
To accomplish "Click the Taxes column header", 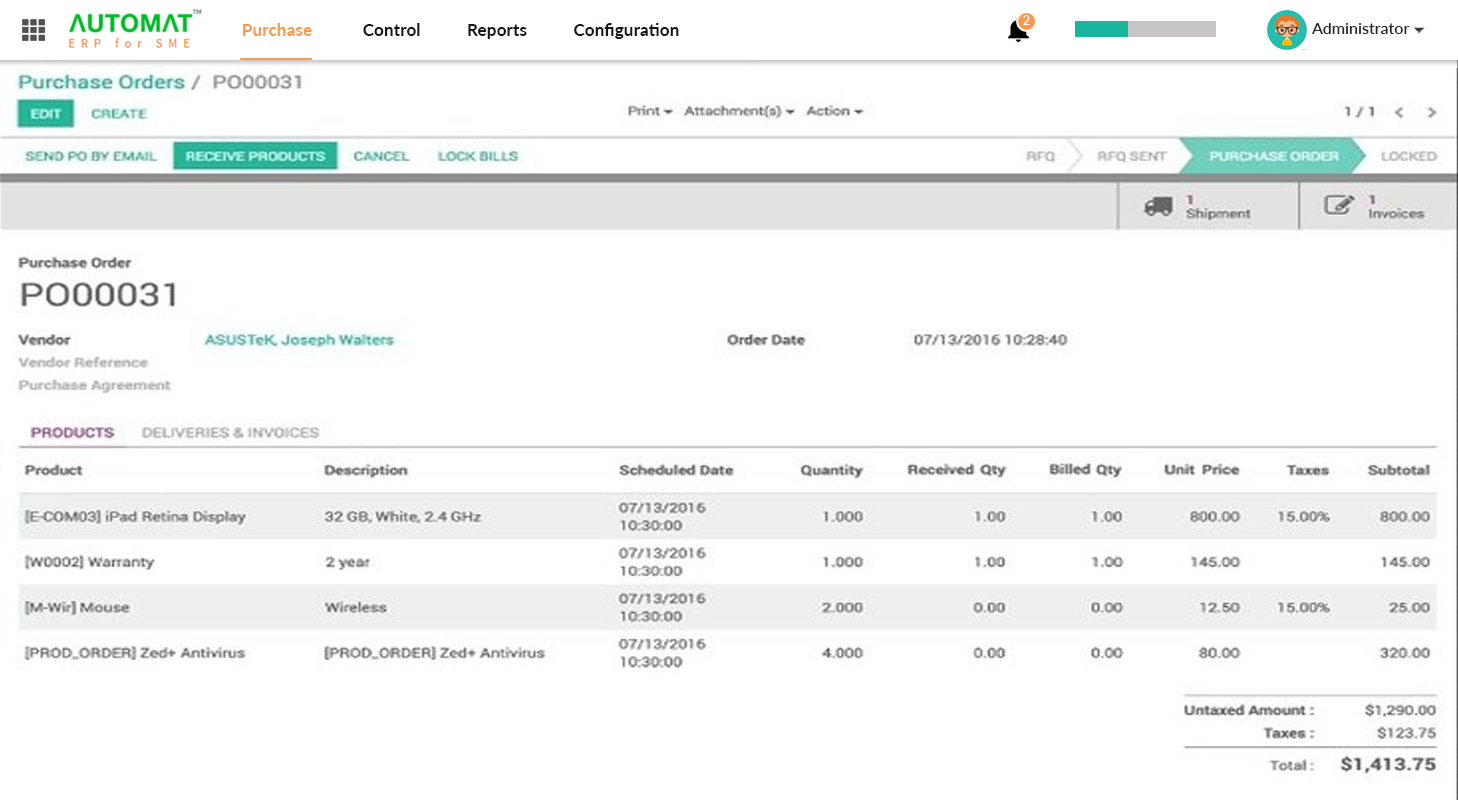I will click(x=1308, y=470).
